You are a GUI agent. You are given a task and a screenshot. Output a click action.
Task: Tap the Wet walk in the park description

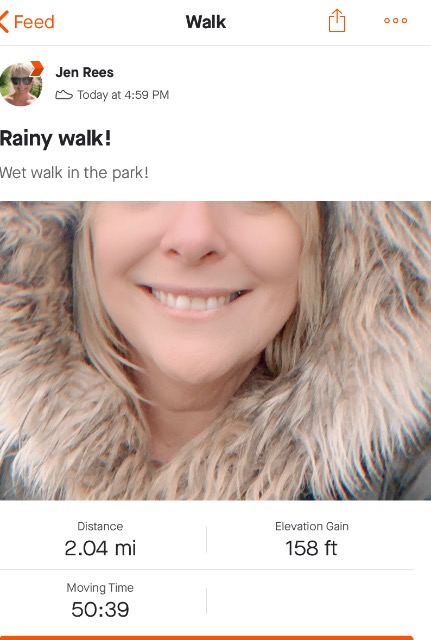tap(74, 173)
